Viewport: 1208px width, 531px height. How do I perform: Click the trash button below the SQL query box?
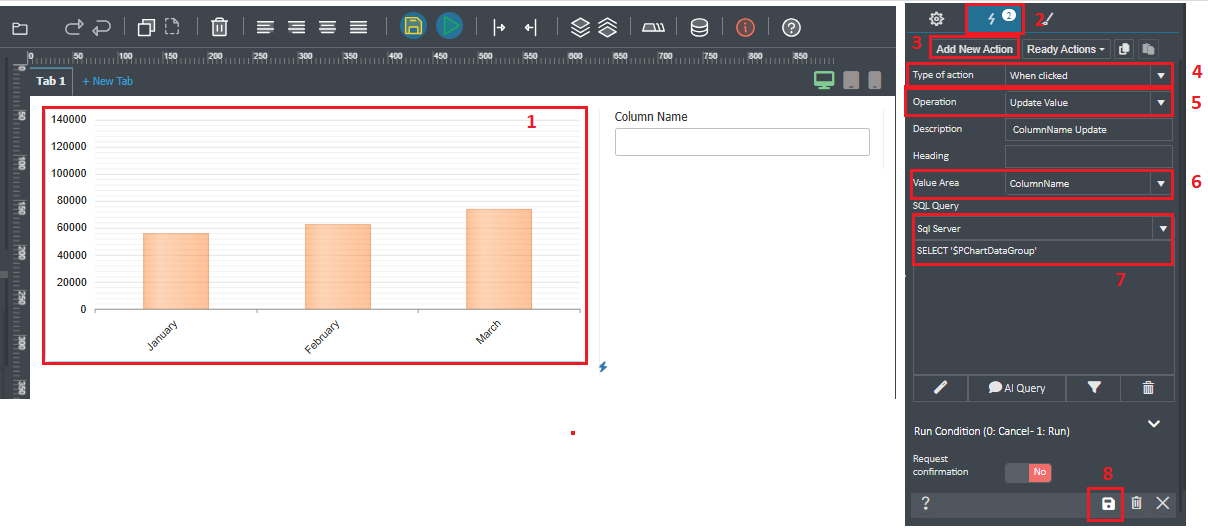(x=1148, y=388)
